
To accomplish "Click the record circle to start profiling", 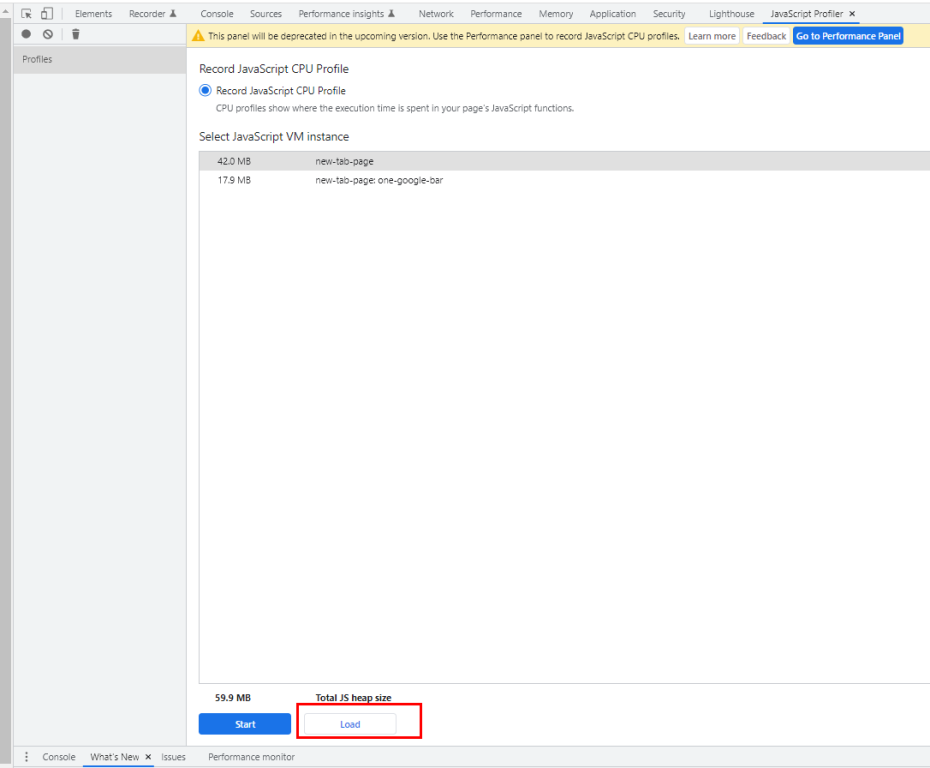I will click(x=25, y=33).
